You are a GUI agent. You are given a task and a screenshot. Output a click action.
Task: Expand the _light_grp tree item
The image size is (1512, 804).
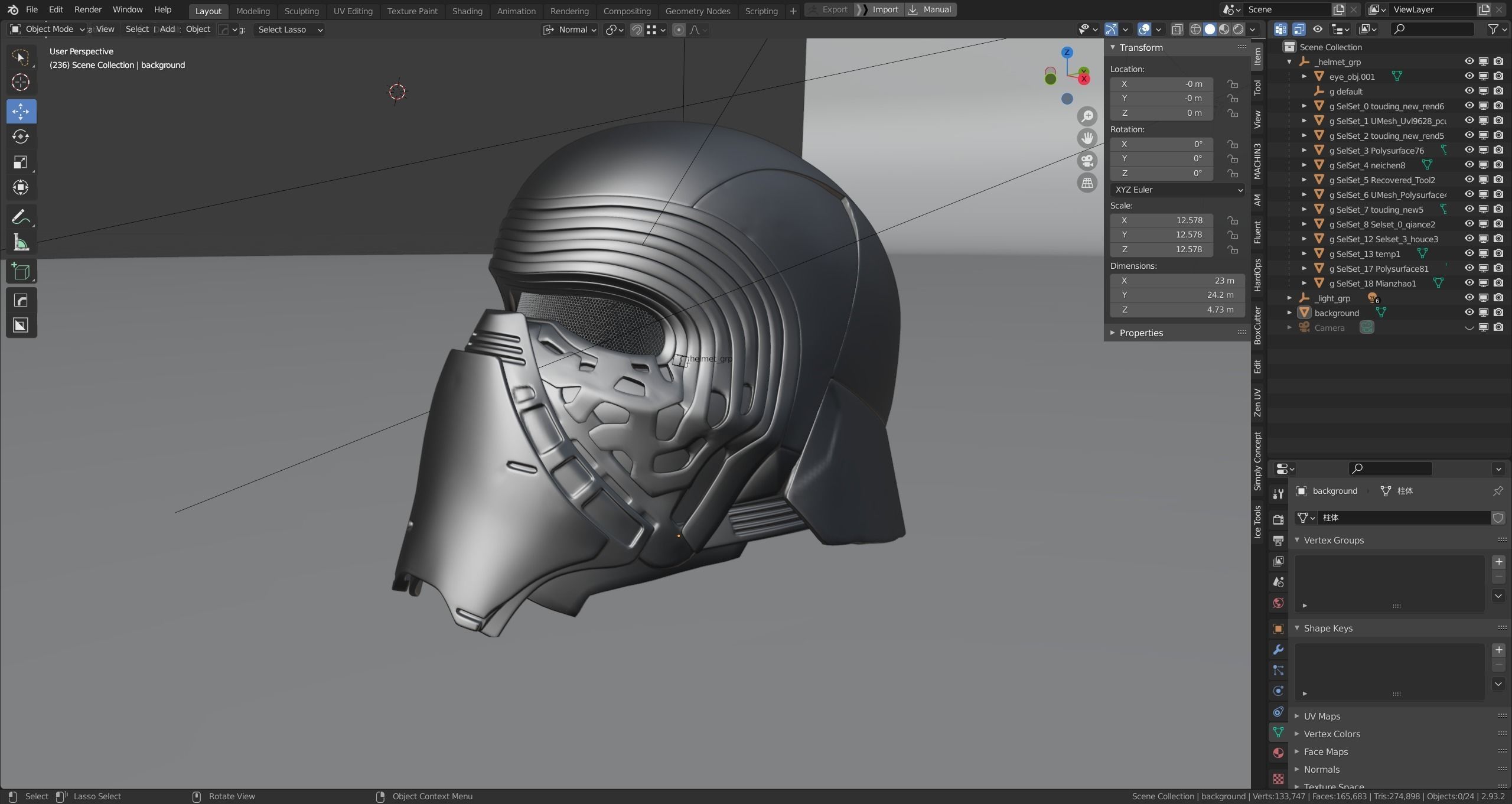(1289, 298)
